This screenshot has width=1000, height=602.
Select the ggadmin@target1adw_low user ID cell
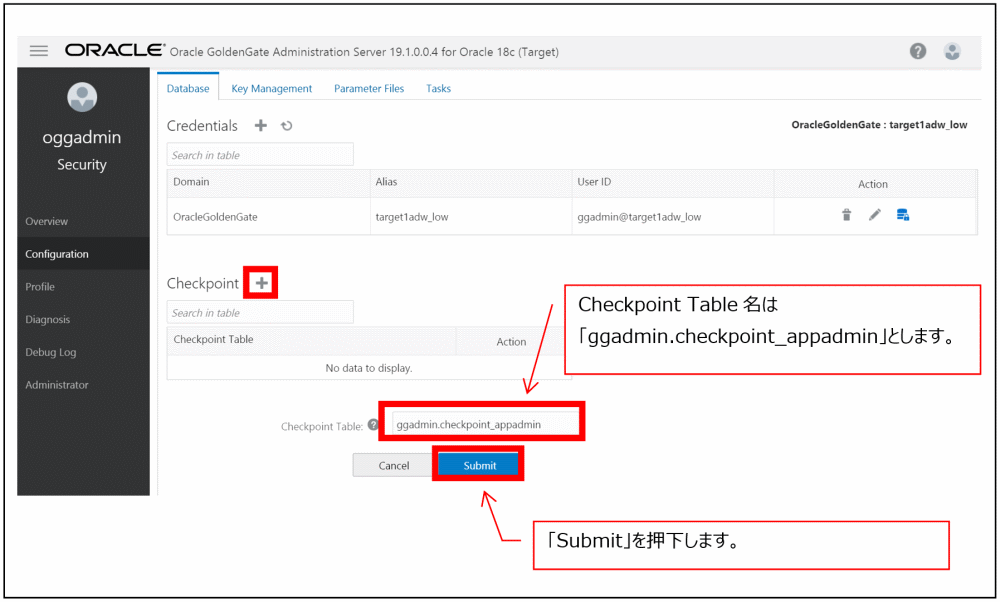[x=673, y=217]
